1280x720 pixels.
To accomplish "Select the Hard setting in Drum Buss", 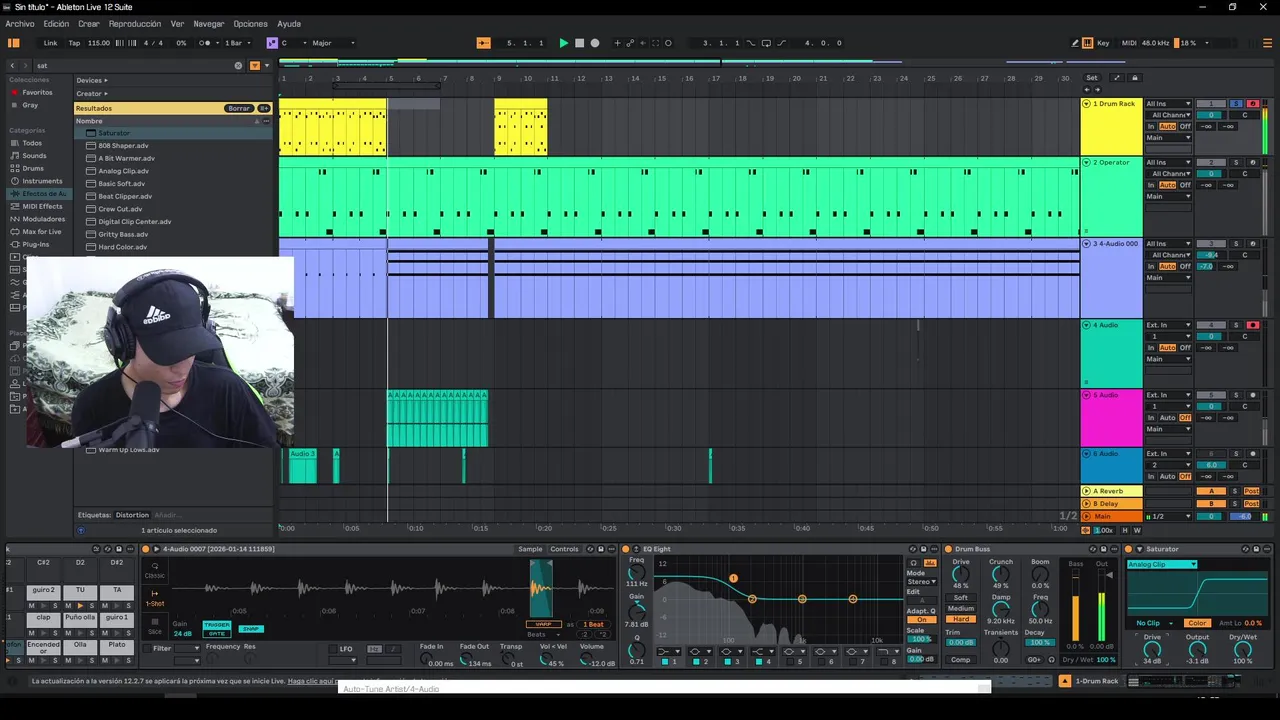I will coord(961,620).
